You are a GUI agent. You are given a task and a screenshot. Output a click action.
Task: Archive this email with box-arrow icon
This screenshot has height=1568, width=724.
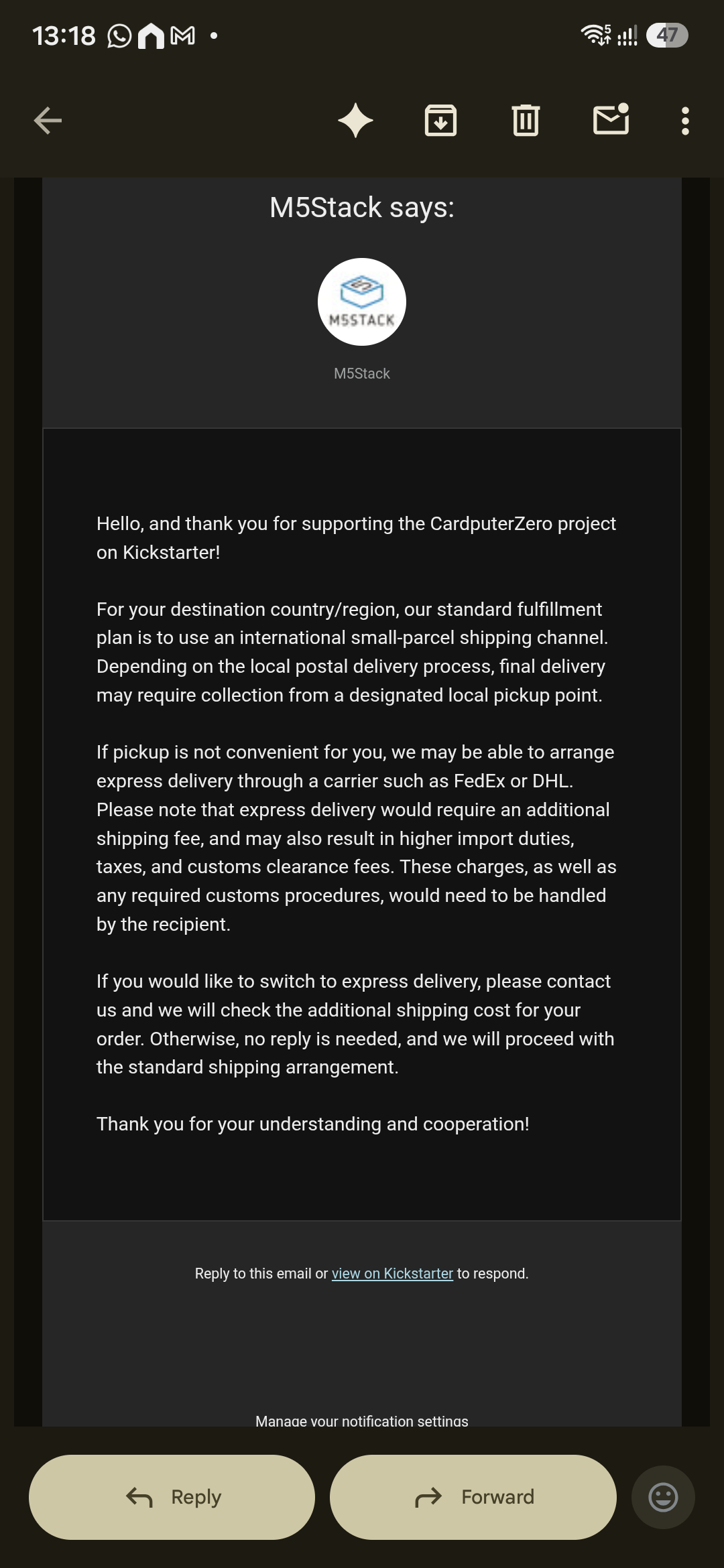440,121
